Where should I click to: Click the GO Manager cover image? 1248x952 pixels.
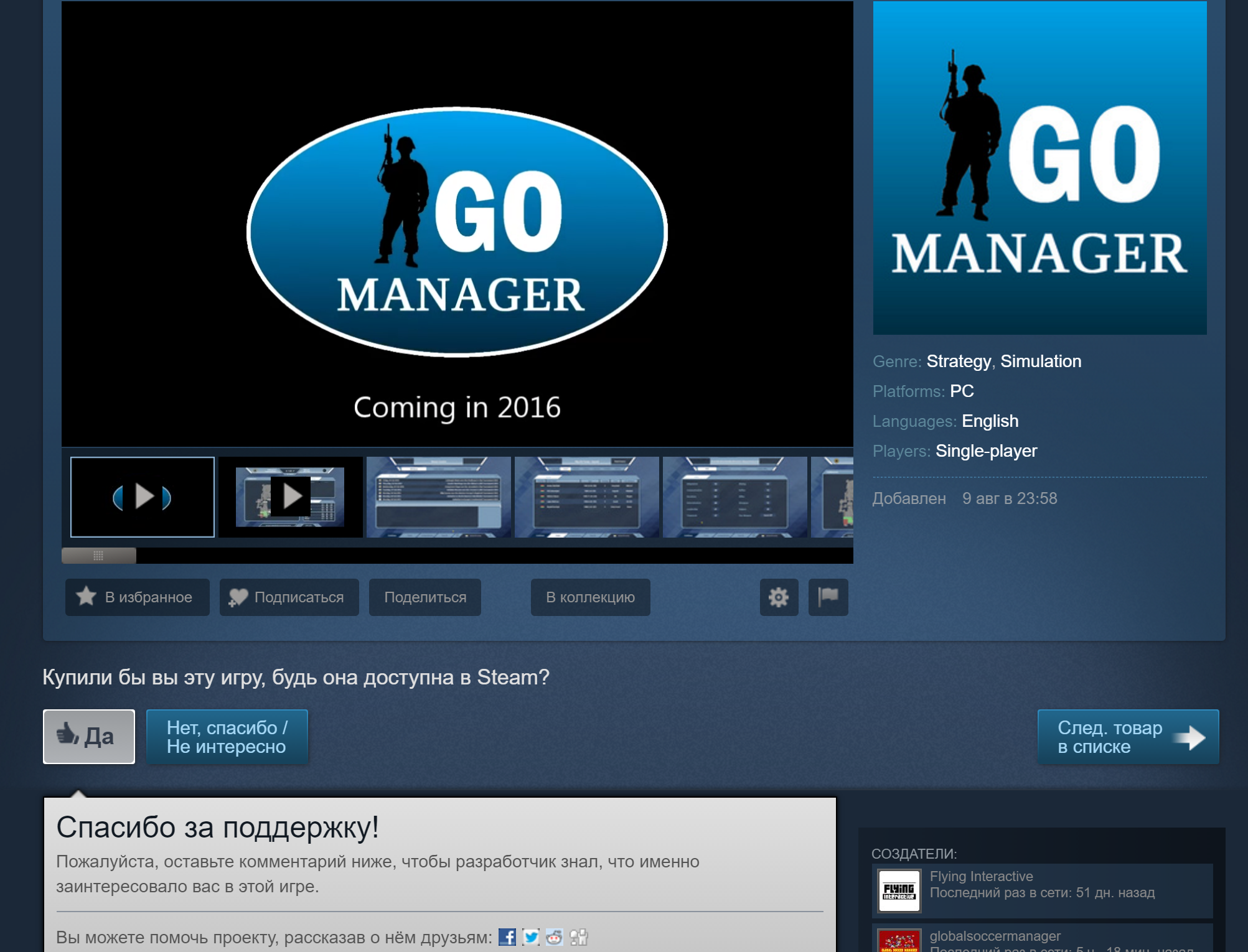1039,168
